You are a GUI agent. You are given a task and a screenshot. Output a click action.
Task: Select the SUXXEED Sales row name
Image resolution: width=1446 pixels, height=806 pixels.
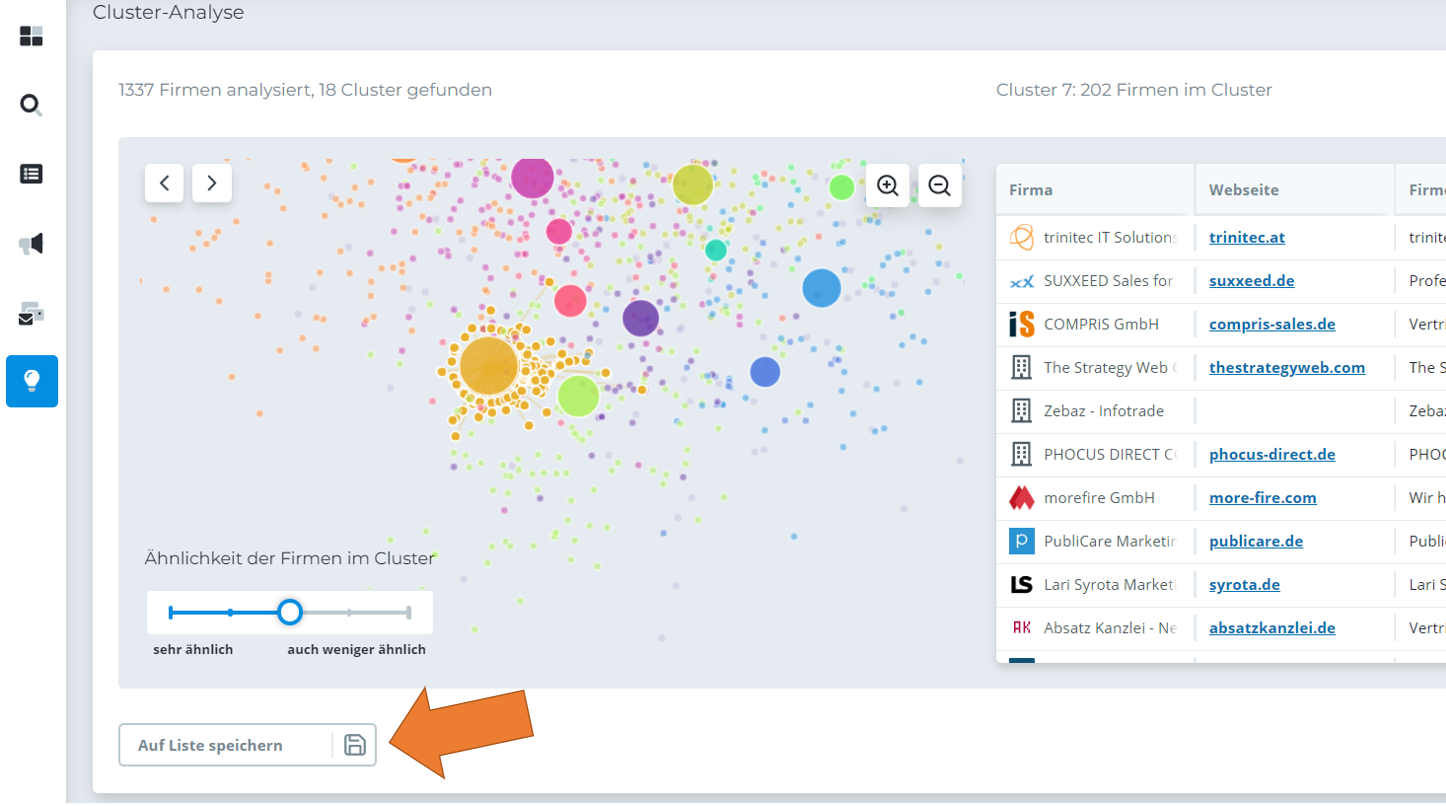point(1108,280)
